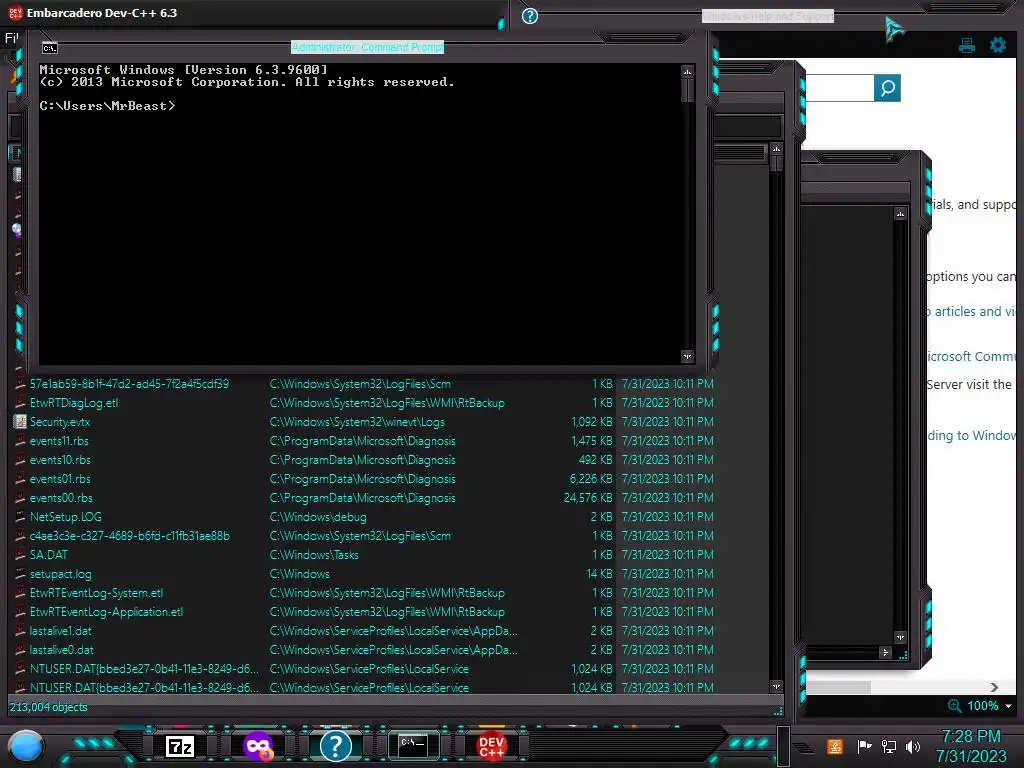Select the file c4ae3c3e-c327-4689-b6fd-c11fb31ae88b
Viewport: 1024px width, 768px height.
coord(129,536)
